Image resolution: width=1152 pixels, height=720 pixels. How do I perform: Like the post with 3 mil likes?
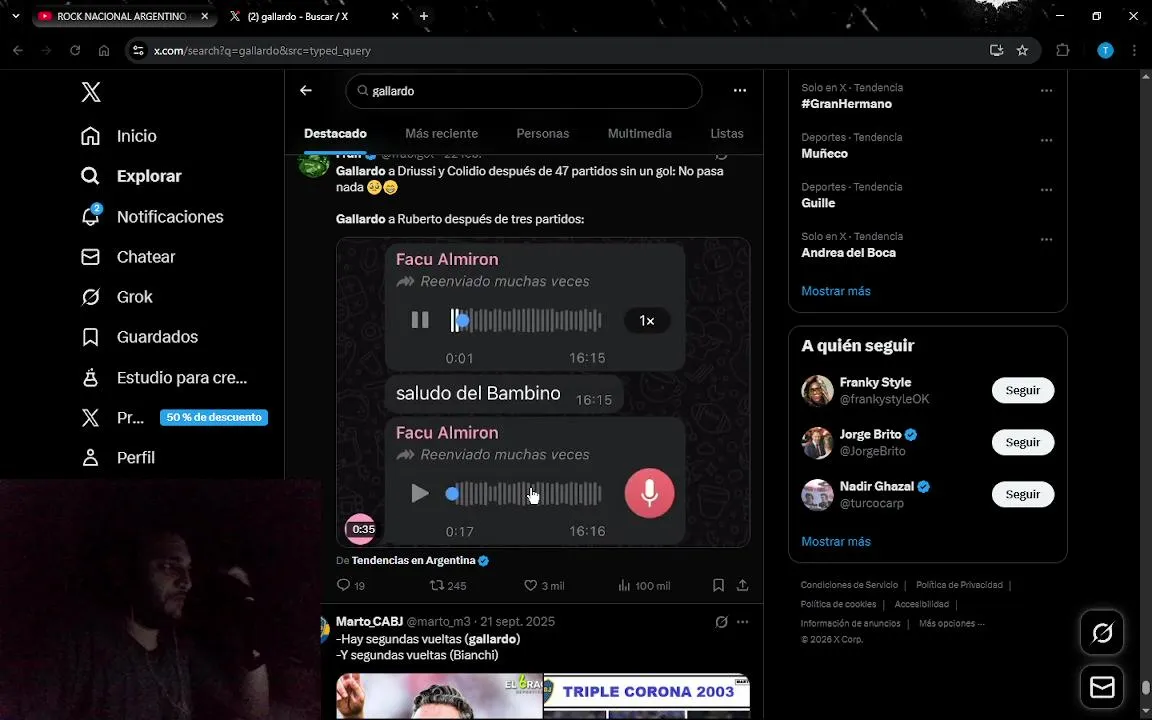544,586
